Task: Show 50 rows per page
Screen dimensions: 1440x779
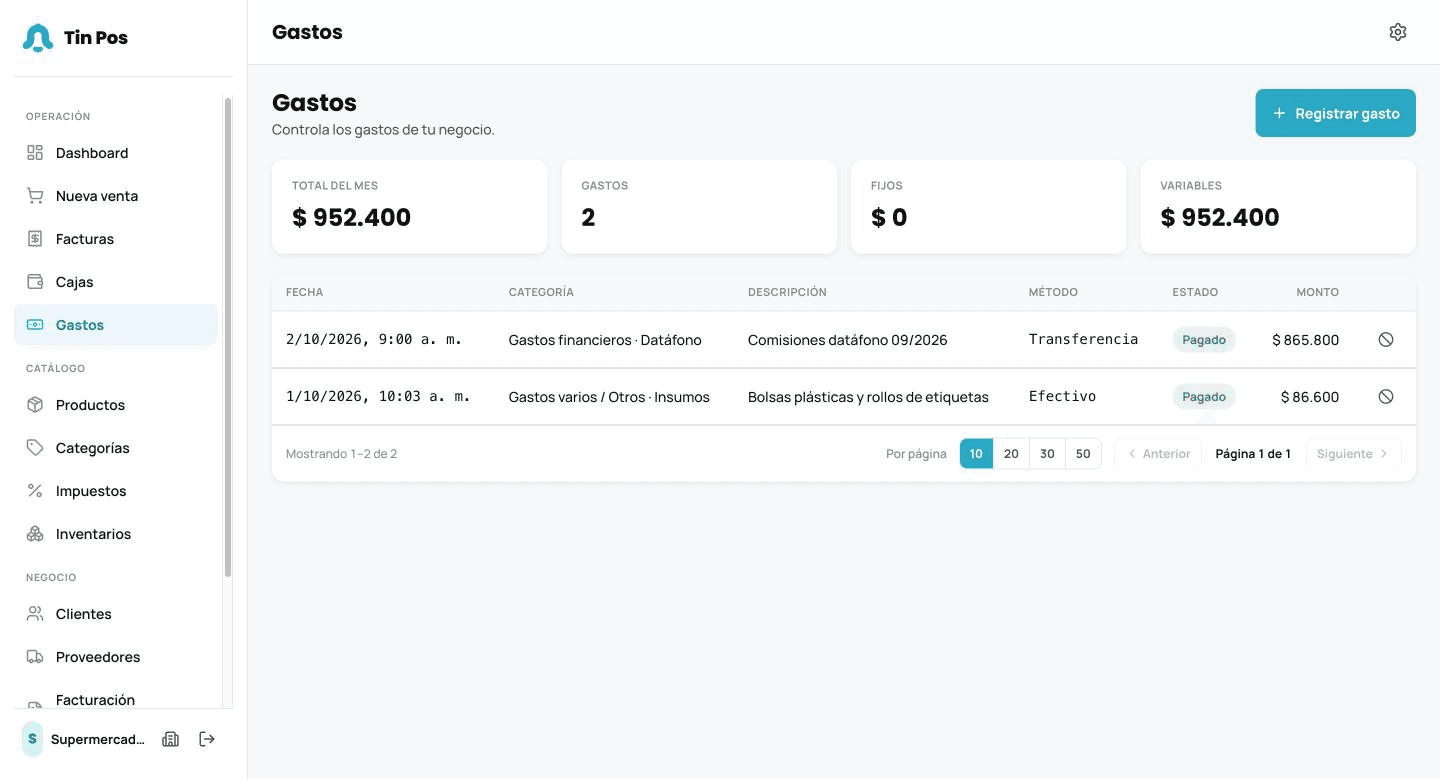Action: pyautogui.click(x=1083, y=454)
